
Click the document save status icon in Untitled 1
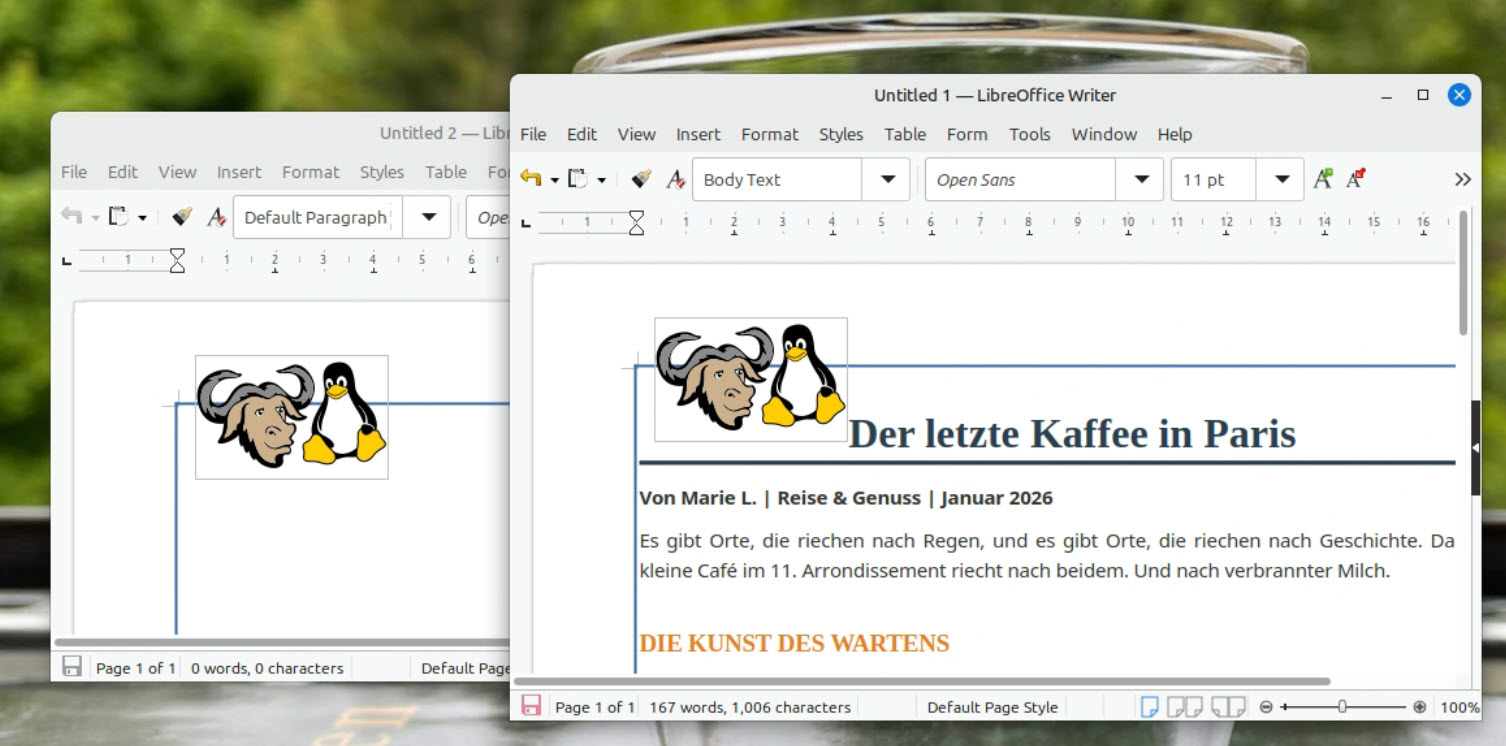pos(531,707)
